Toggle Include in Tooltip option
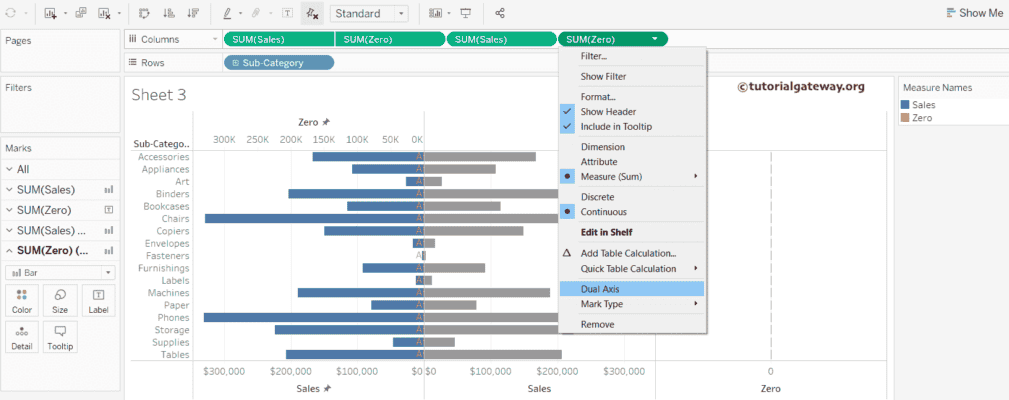Viewport: 1009px width, 400px height. (616, 126)
